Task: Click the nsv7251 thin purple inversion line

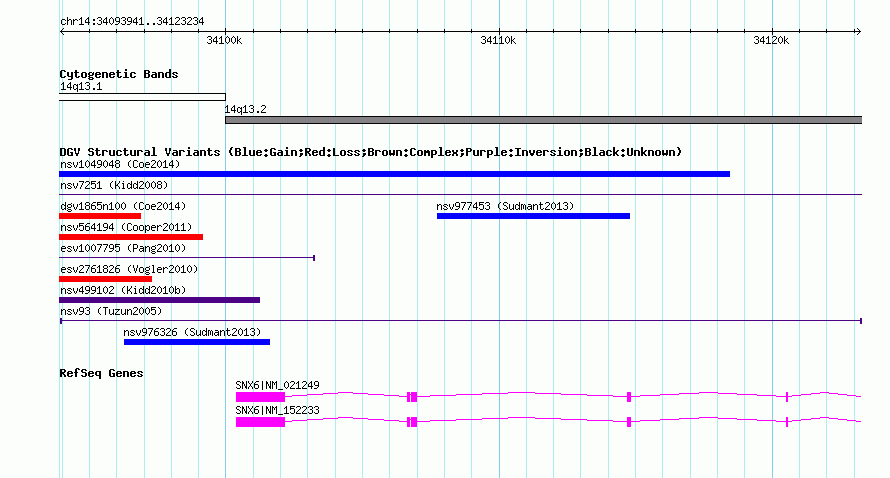Action: pyautogui.click(x=460, y=195)
